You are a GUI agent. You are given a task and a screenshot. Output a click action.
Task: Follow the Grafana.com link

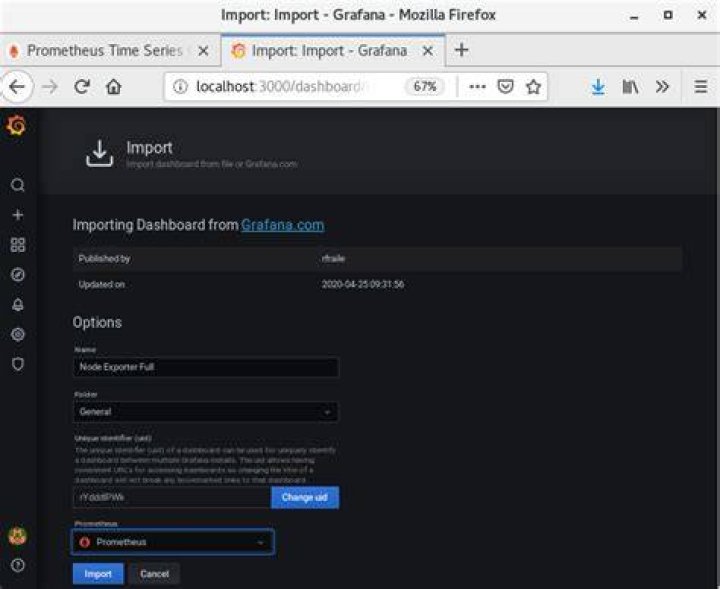pyautogui.click(x=282, y=225)
